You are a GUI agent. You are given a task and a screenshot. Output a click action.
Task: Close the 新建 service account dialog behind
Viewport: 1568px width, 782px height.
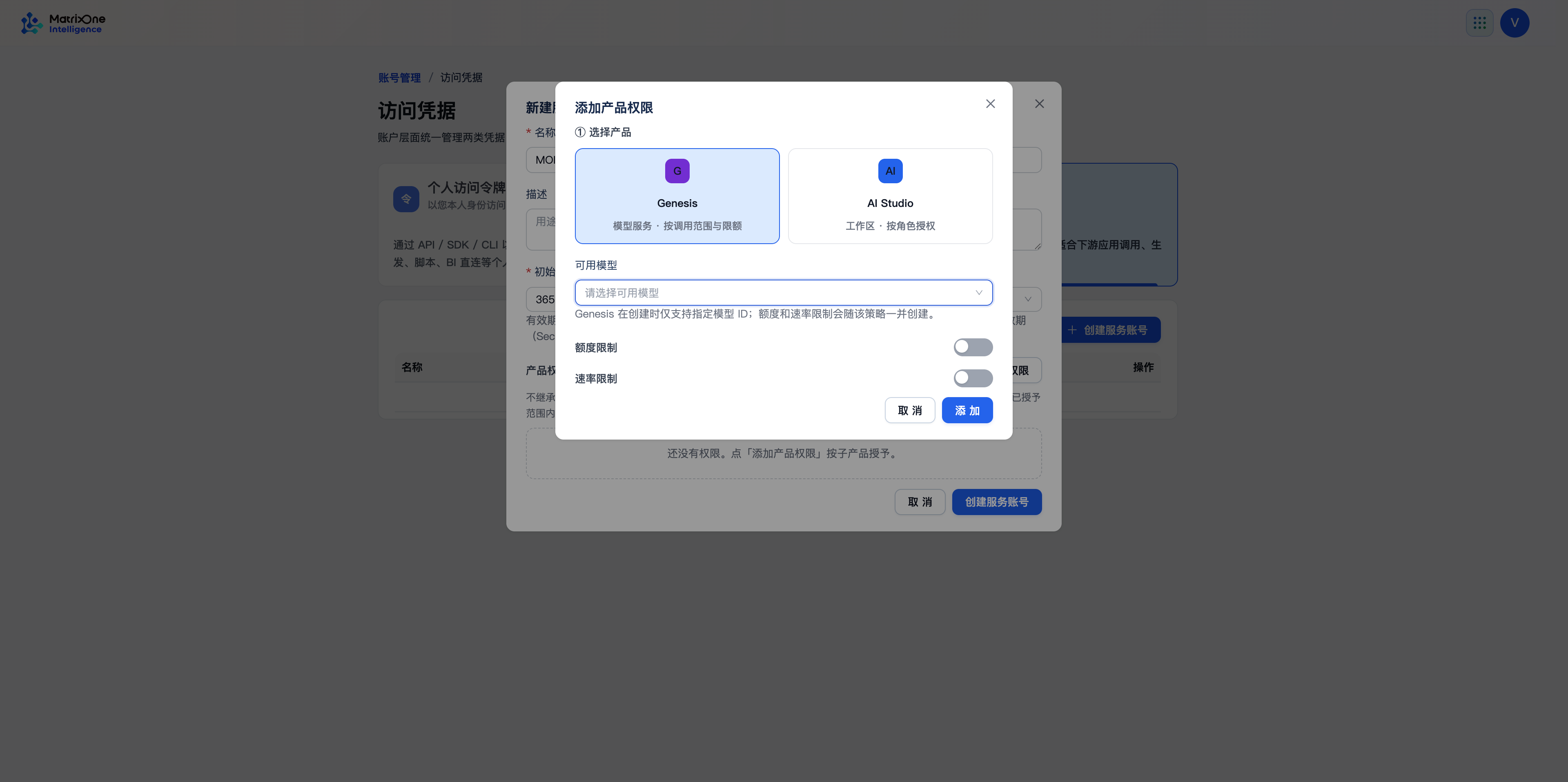[1039, 104]
